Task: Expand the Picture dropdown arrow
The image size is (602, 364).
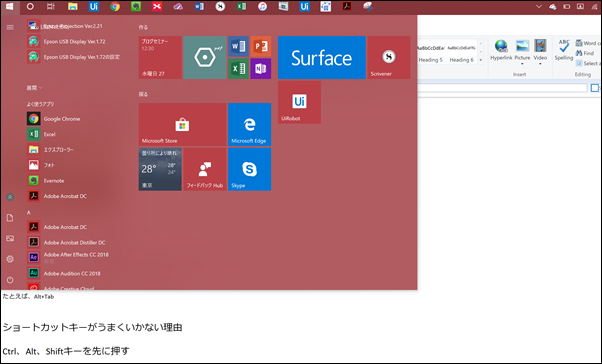Action: pyautogui.click(x=522, y=64)
